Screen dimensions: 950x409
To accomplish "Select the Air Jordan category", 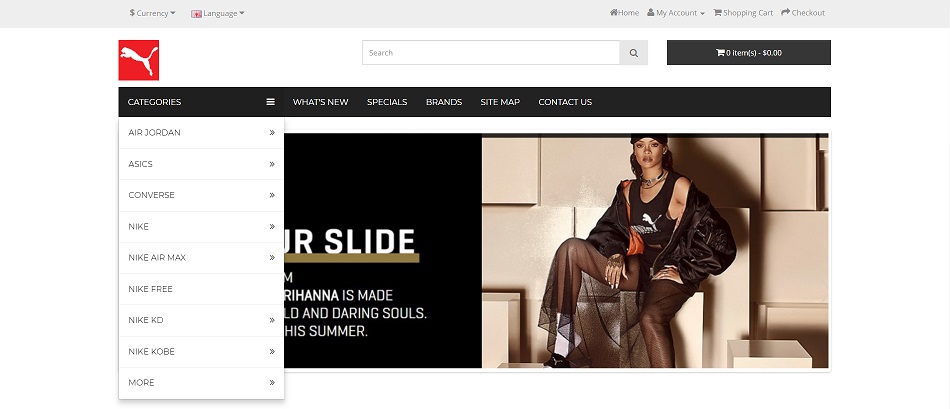I will pos(154,133).
